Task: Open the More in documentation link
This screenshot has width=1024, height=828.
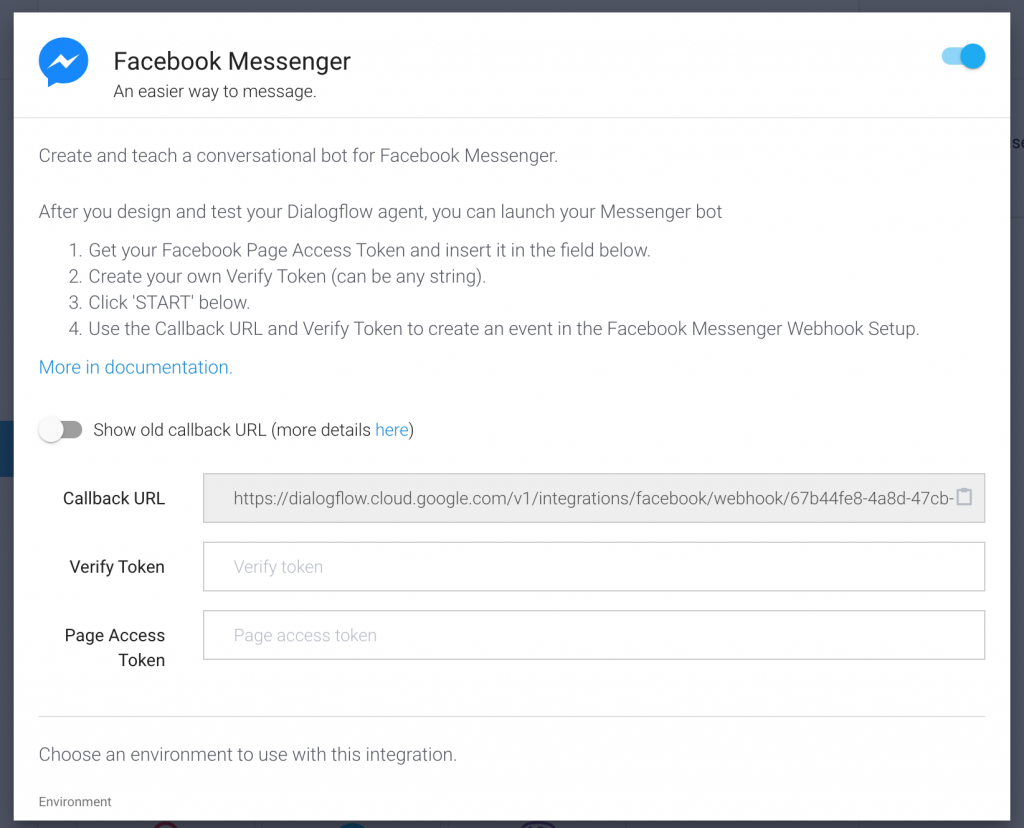Action: 135,367
